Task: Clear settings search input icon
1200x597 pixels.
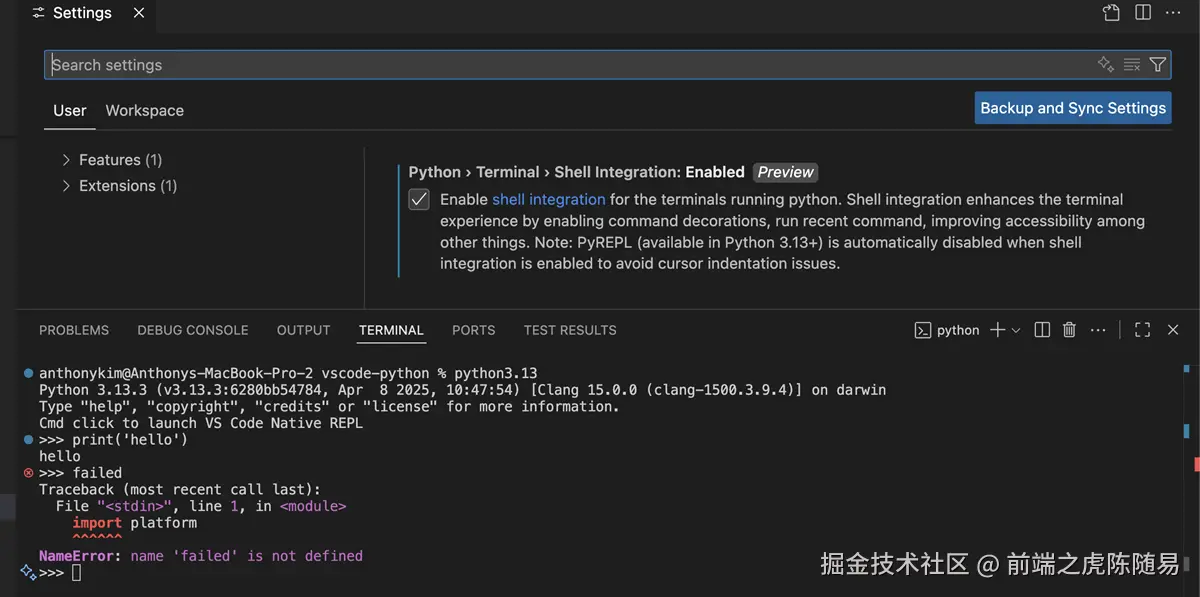Action: 1132,65
